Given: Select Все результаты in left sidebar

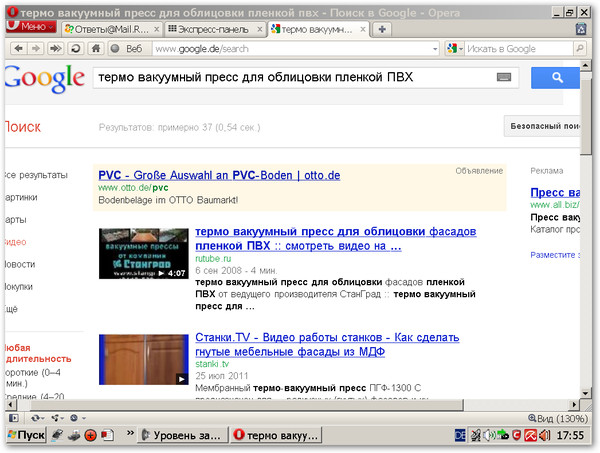Looking at the screenshot, I should tap(37, 175).
